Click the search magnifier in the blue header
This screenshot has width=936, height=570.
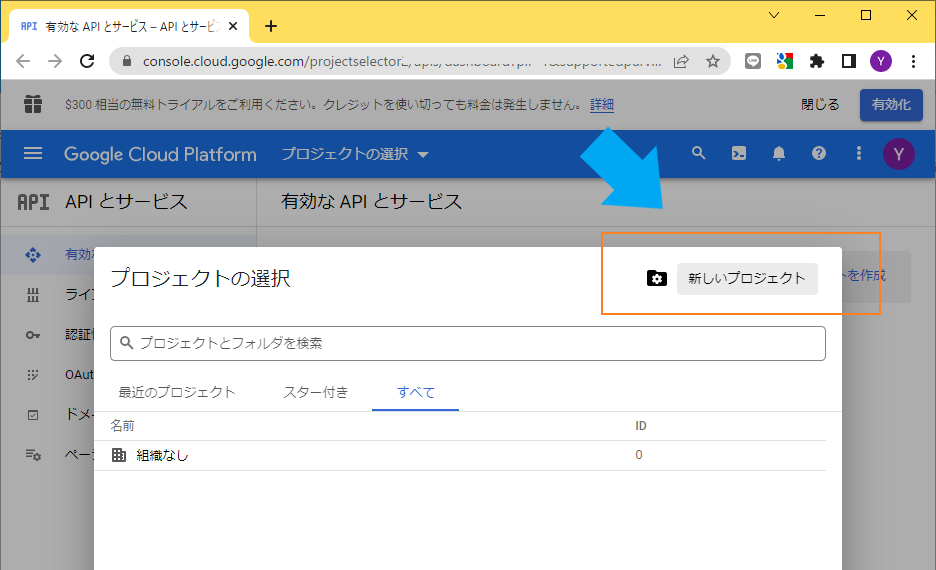click(698, 153)
